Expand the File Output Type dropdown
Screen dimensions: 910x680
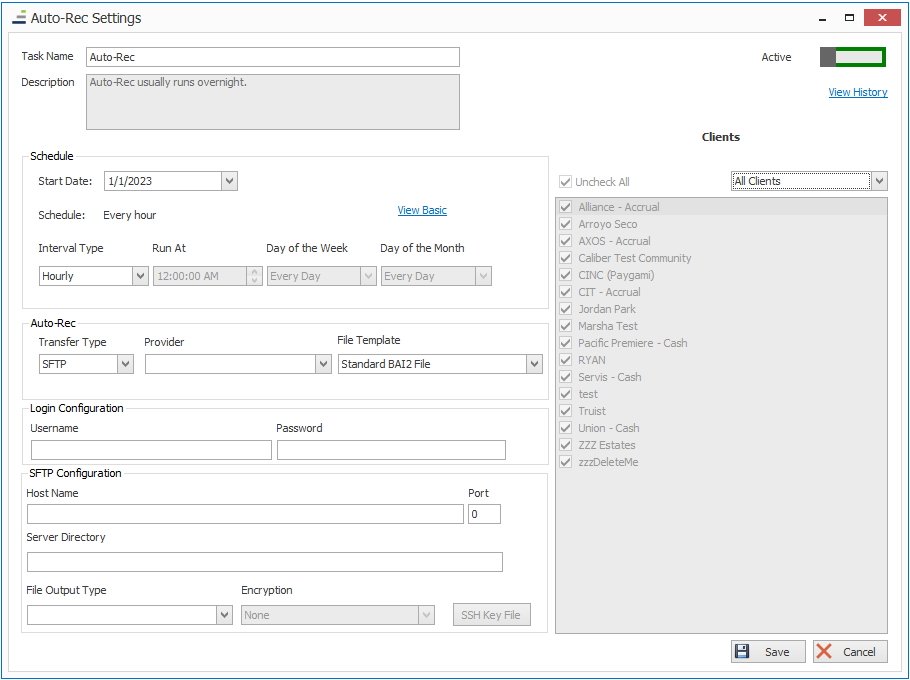click(224, 615)
